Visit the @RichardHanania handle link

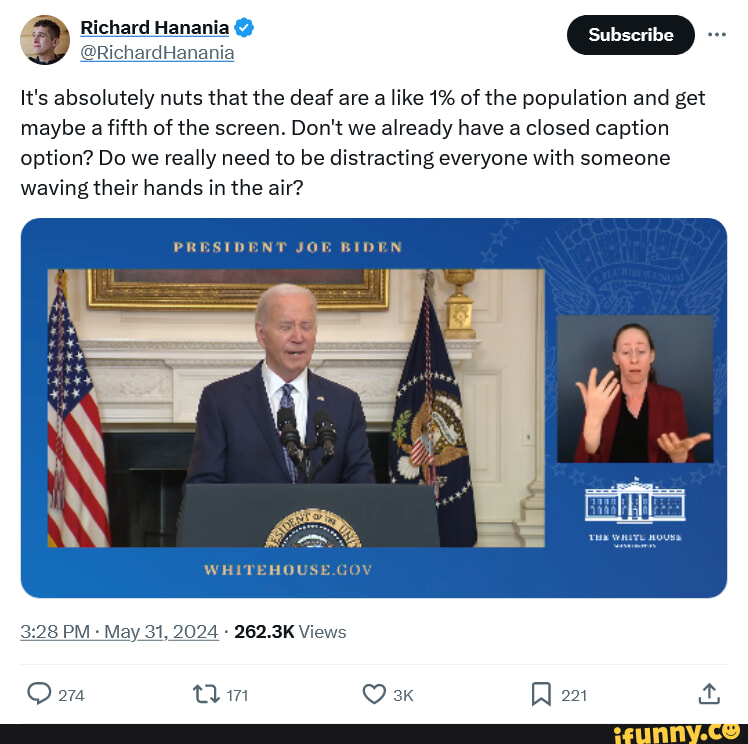click(157, 53)
